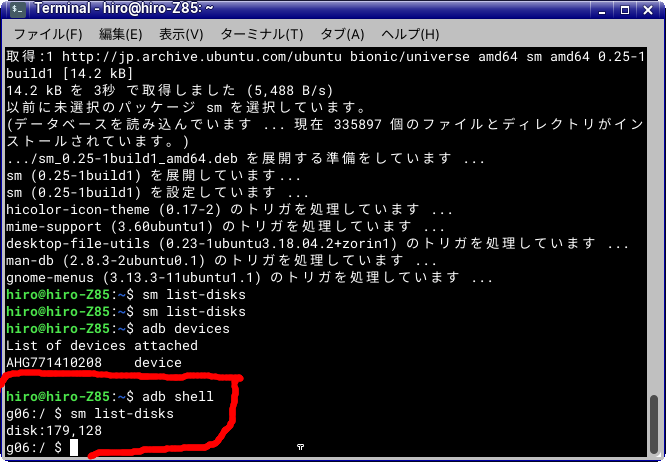This screenshot has height=462, width=666.
Task: Click the 'hicolor-icon-theme (0.17-2)' line
Action: point(229,209)
